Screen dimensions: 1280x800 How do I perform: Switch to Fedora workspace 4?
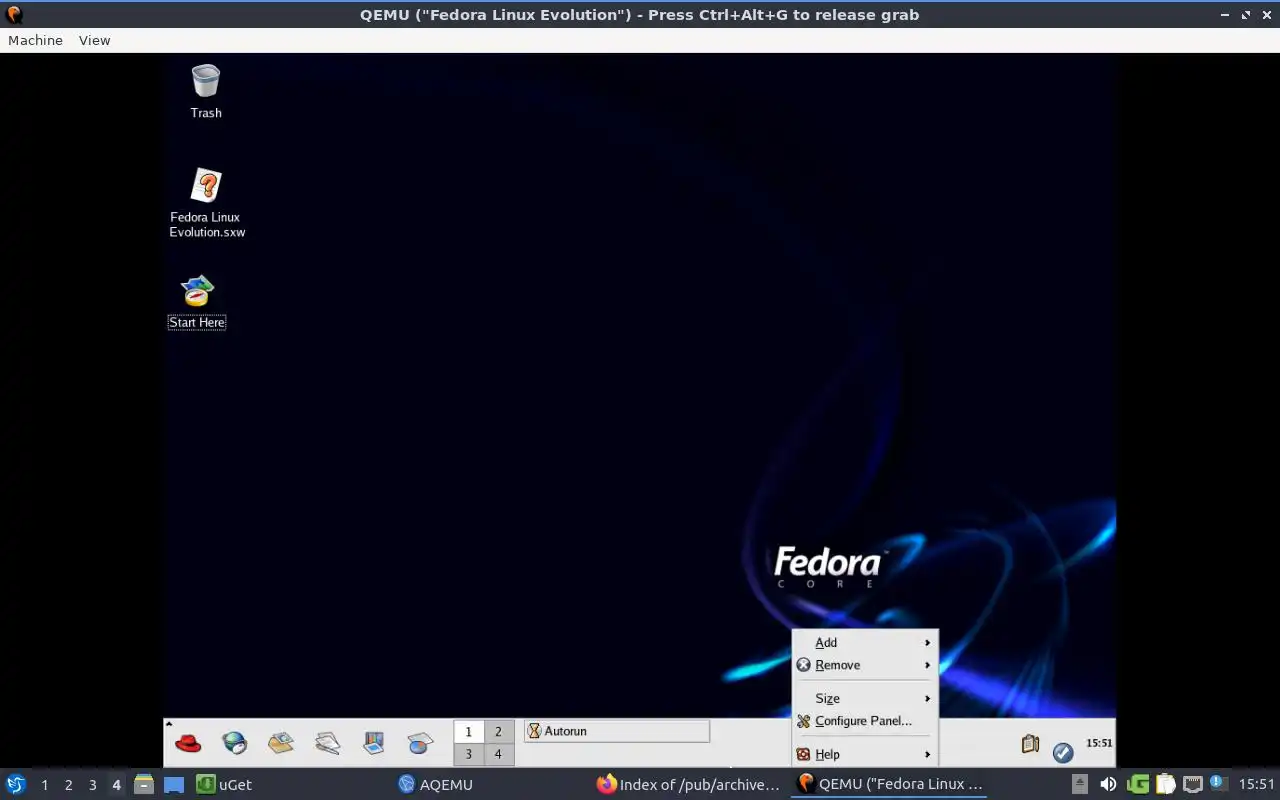pos(498,754)
